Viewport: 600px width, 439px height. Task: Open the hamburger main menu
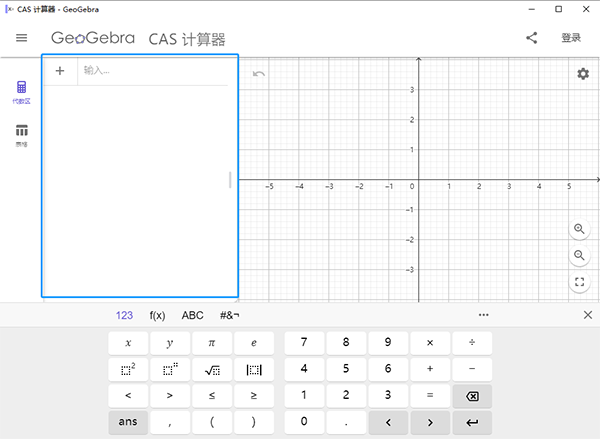click(21, 38)
